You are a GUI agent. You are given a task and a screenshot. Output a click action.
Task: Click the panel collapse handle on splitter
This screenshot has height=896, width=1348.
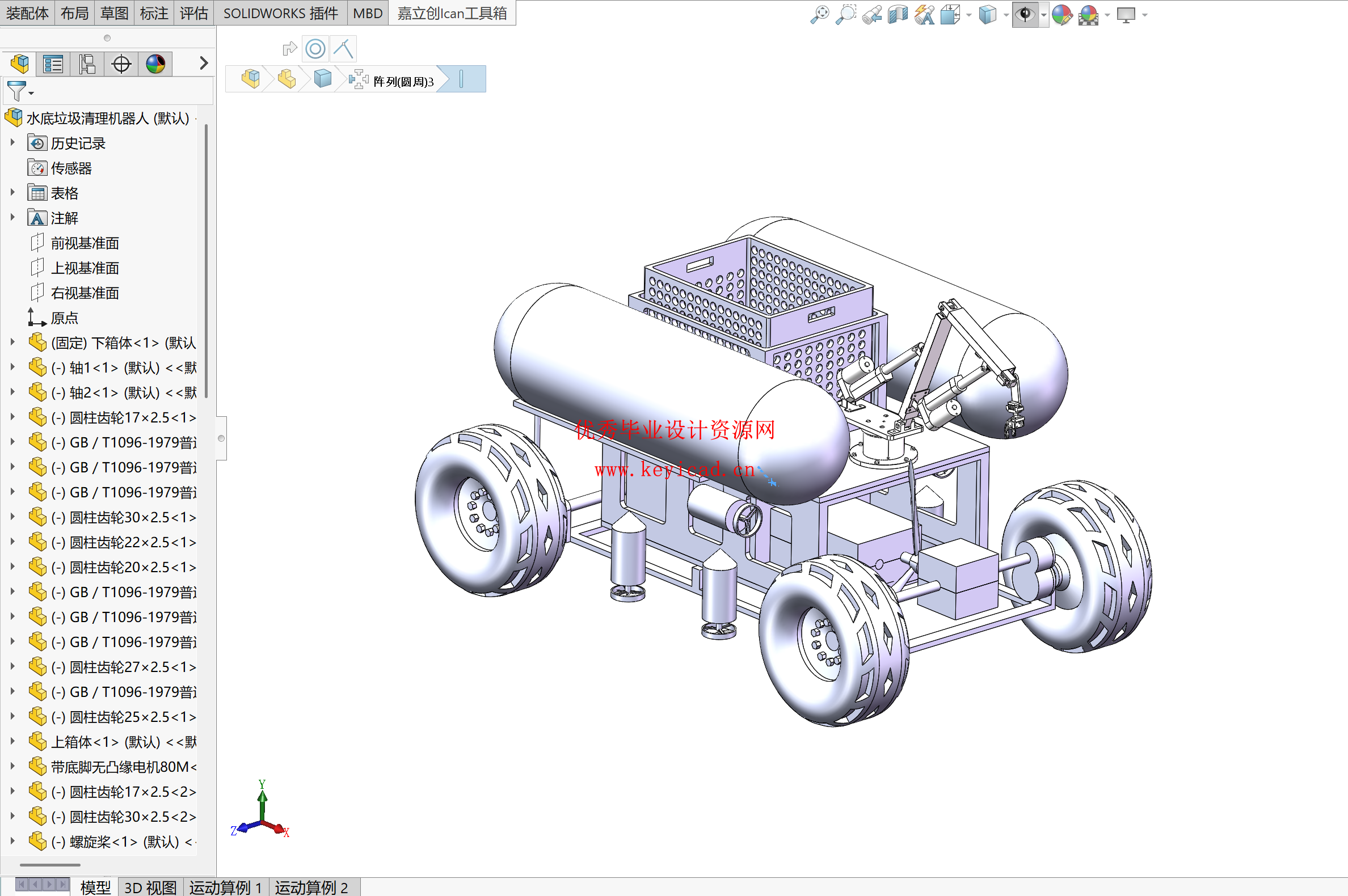click(221, 438)
